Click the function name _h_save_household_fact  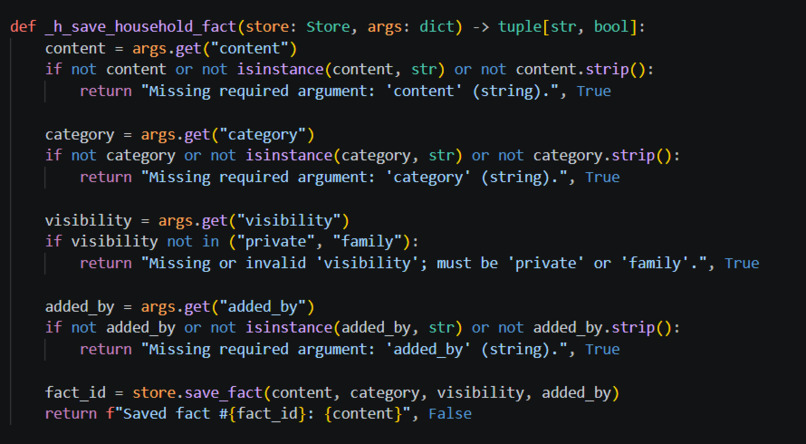click(x=142, y=27)
